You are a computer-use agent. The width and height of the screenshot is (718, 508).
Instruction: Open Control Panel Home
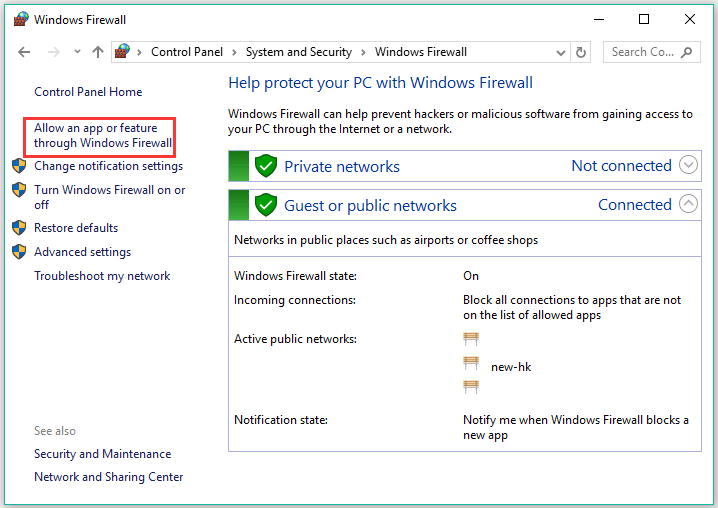(88, 92)
